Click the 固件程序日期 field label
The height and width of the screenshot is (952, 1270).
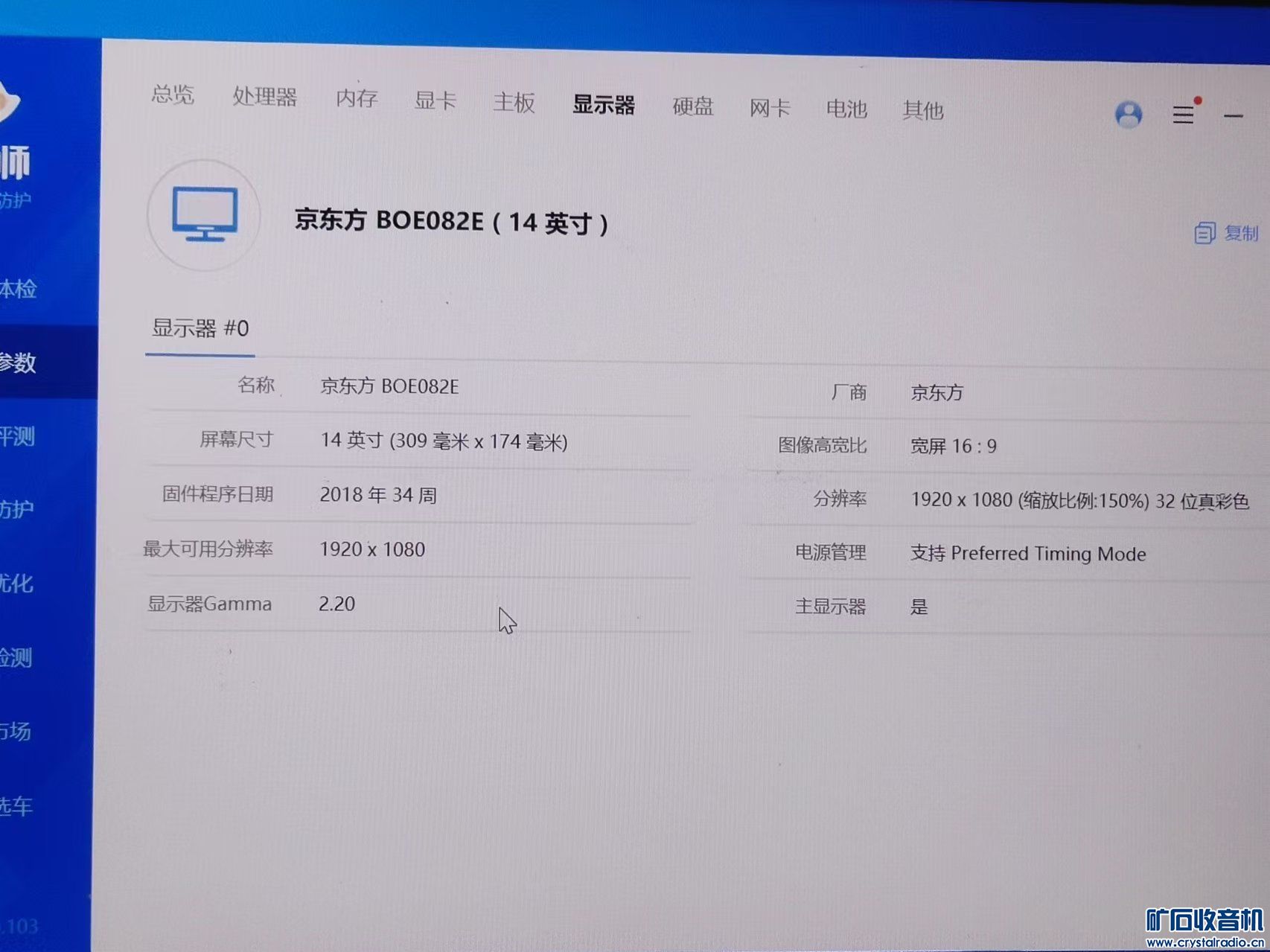tap(217, 494)
